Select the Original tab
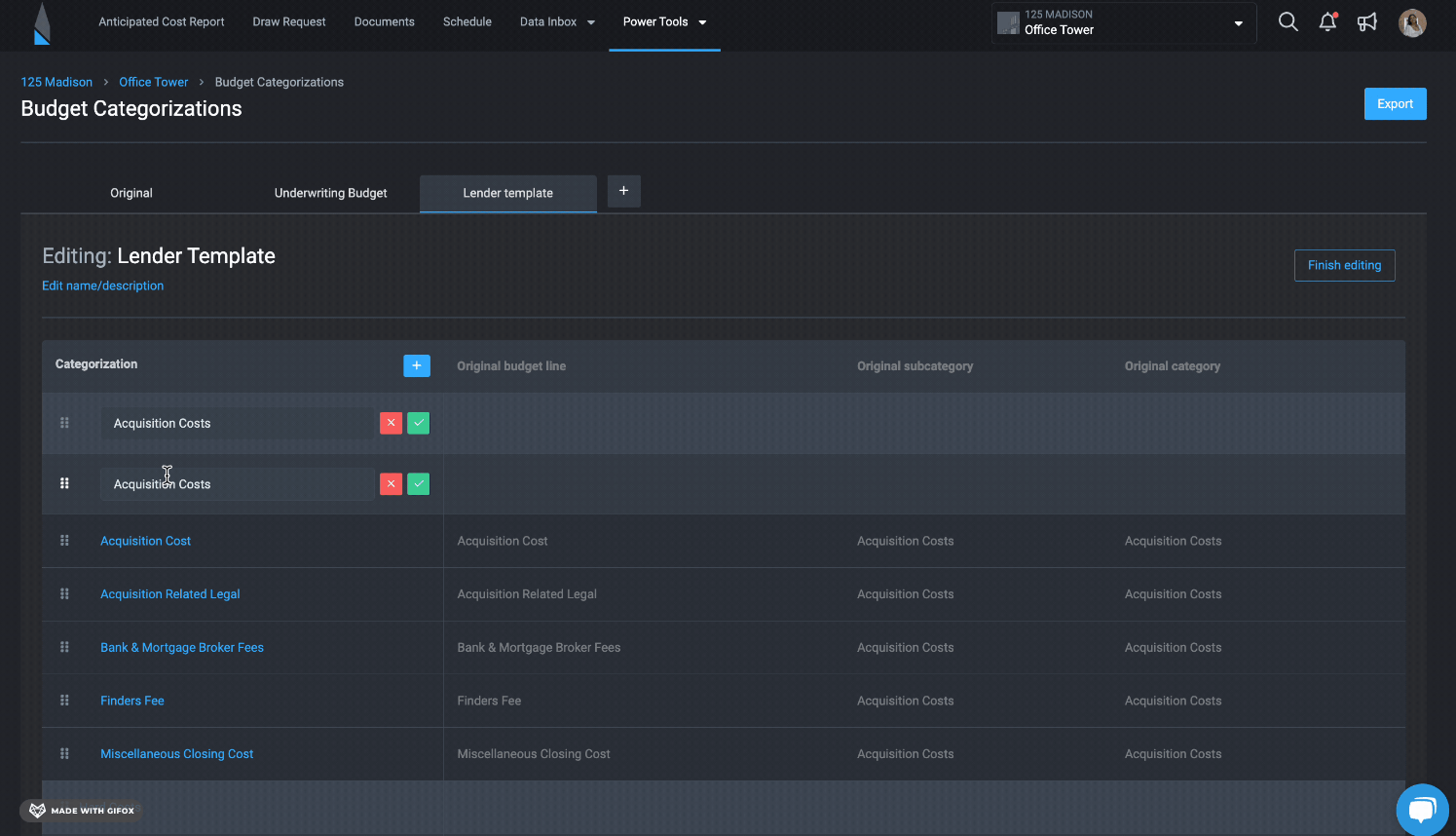Screen dimensions: 1456x836 click(x=131, y=193)
